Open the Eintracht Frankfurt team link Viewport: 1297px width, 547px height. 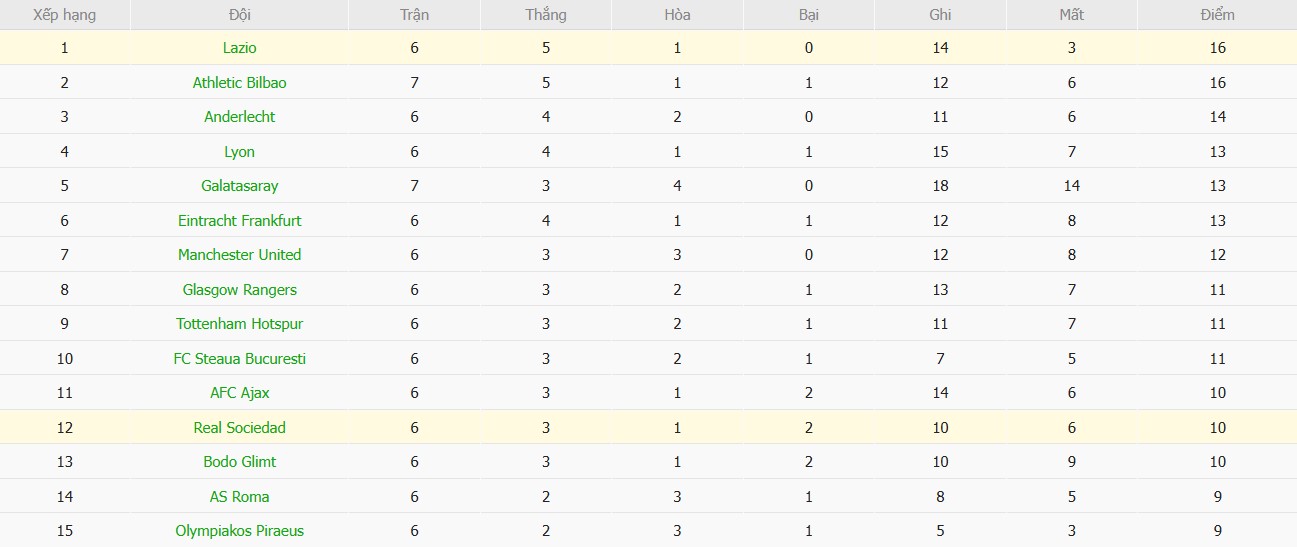tap(240, 220)
